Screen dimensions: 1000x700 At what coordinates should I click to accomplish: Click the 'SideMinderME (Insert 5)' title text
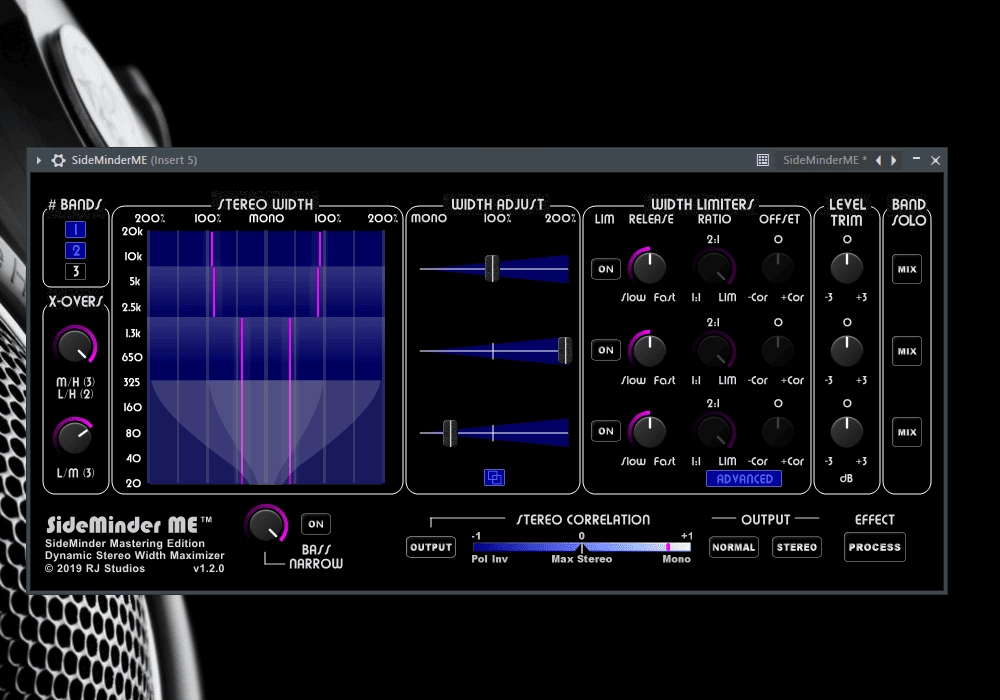[134, 160]
